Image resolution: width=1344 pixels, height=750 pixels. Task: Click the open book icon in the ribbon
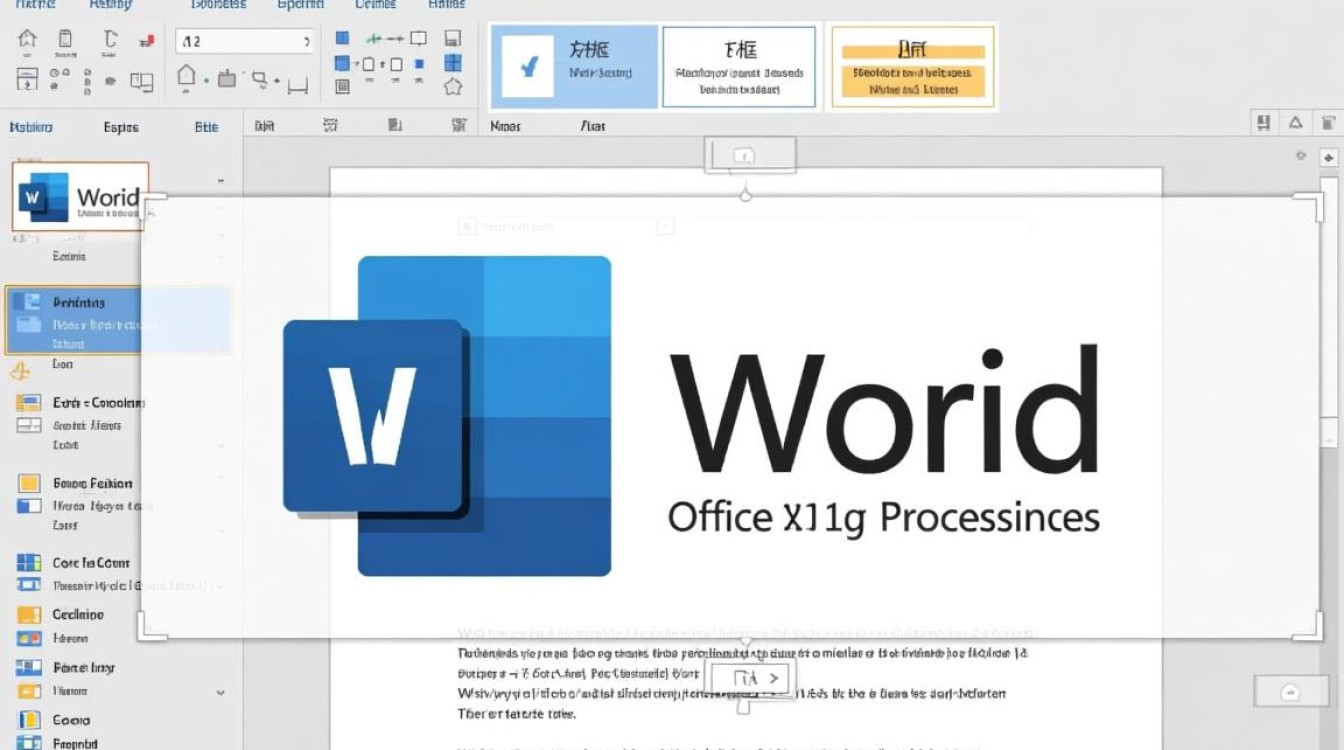click(x=143, y=82)
